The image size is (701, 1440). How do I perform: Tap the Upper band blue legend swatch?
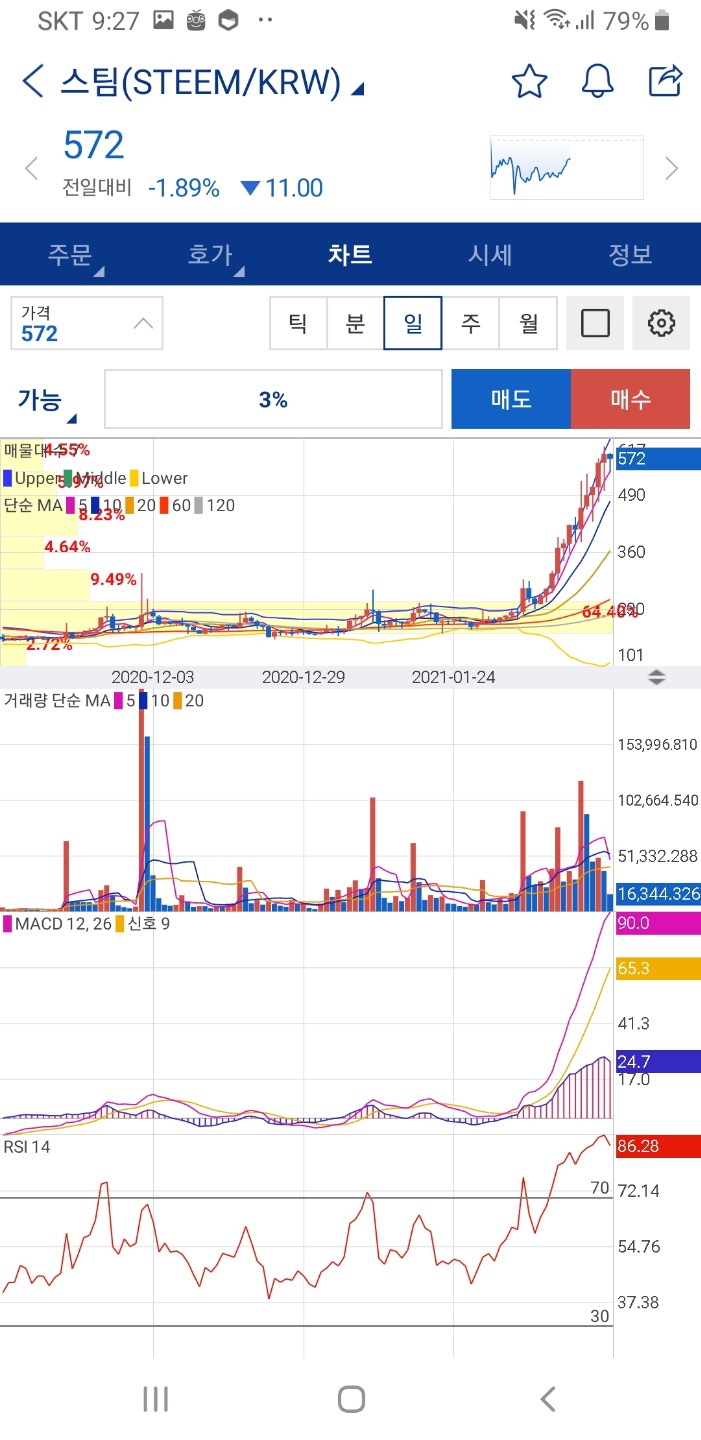[8, 478]
